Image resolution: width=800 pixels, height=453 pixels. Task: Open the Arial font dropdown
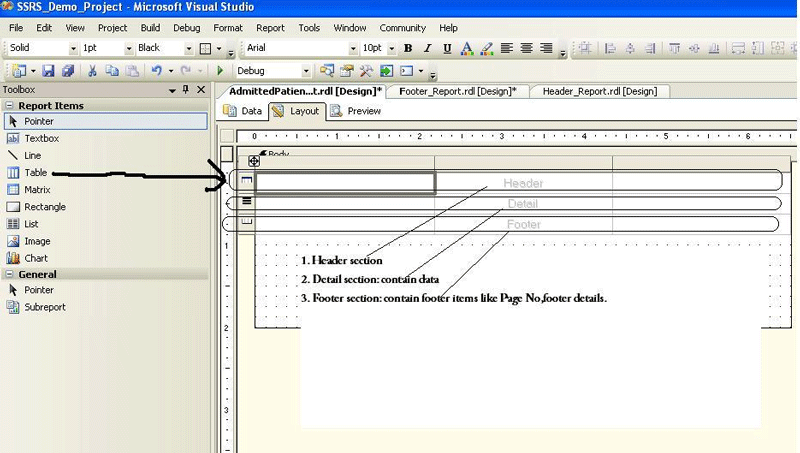pos(352,48)
